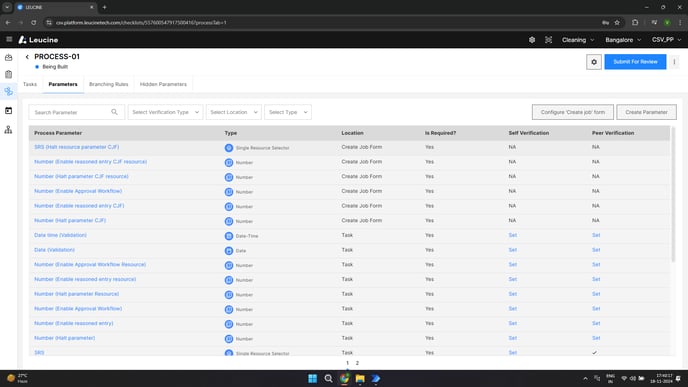Image resolution: width=688 pixels, height=387 pixels.
Task: Expand the Bangalore facility dropdown
Action: (623, 40)
